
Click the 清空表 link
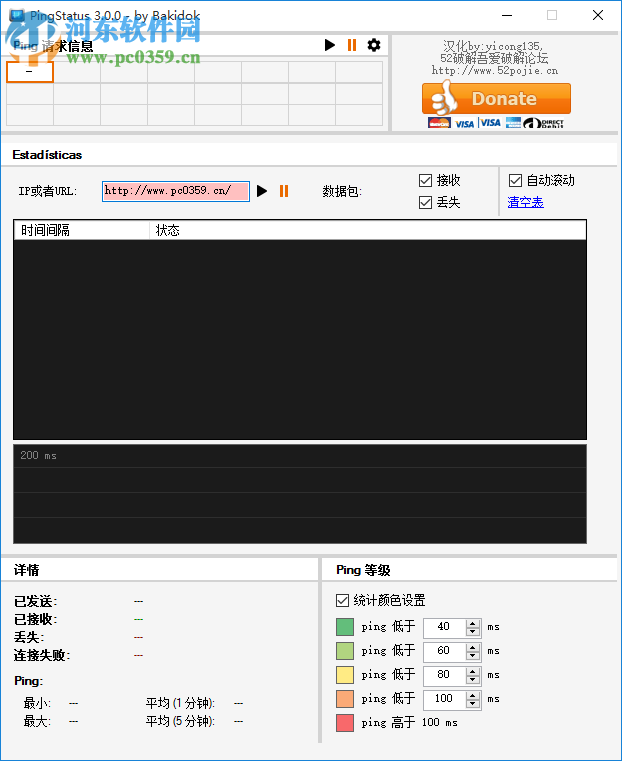click(x=525, y=202)
